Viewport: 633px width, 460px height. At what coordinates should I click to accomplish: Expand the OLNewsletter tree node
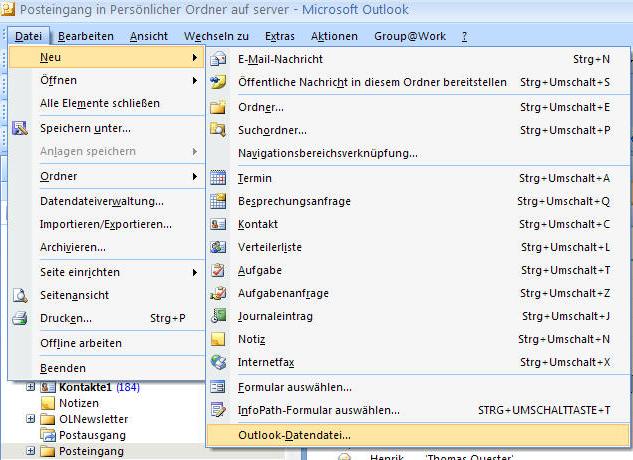pos(30,419)
